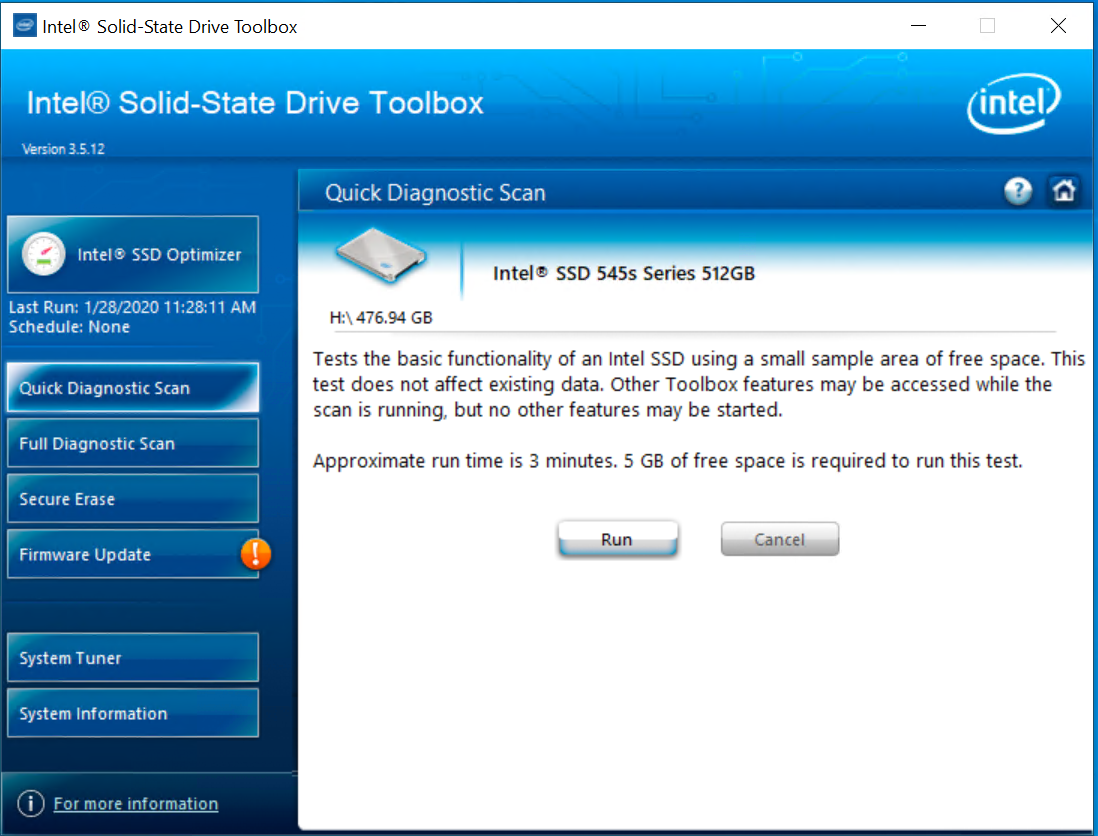Cancel the quick diagnostic scan

tap(779, 540)
